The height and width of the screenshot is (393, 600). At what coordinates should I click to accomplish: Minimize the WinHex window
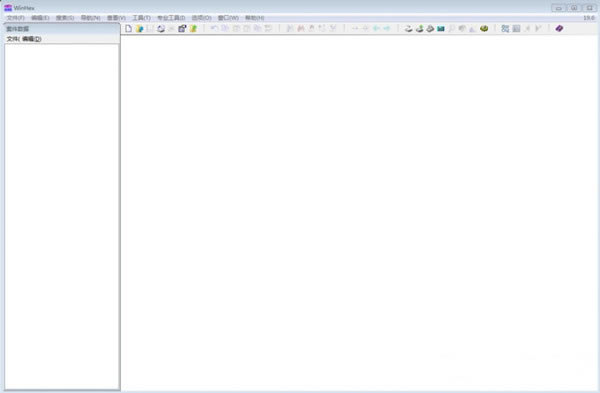tap(559, 8)
